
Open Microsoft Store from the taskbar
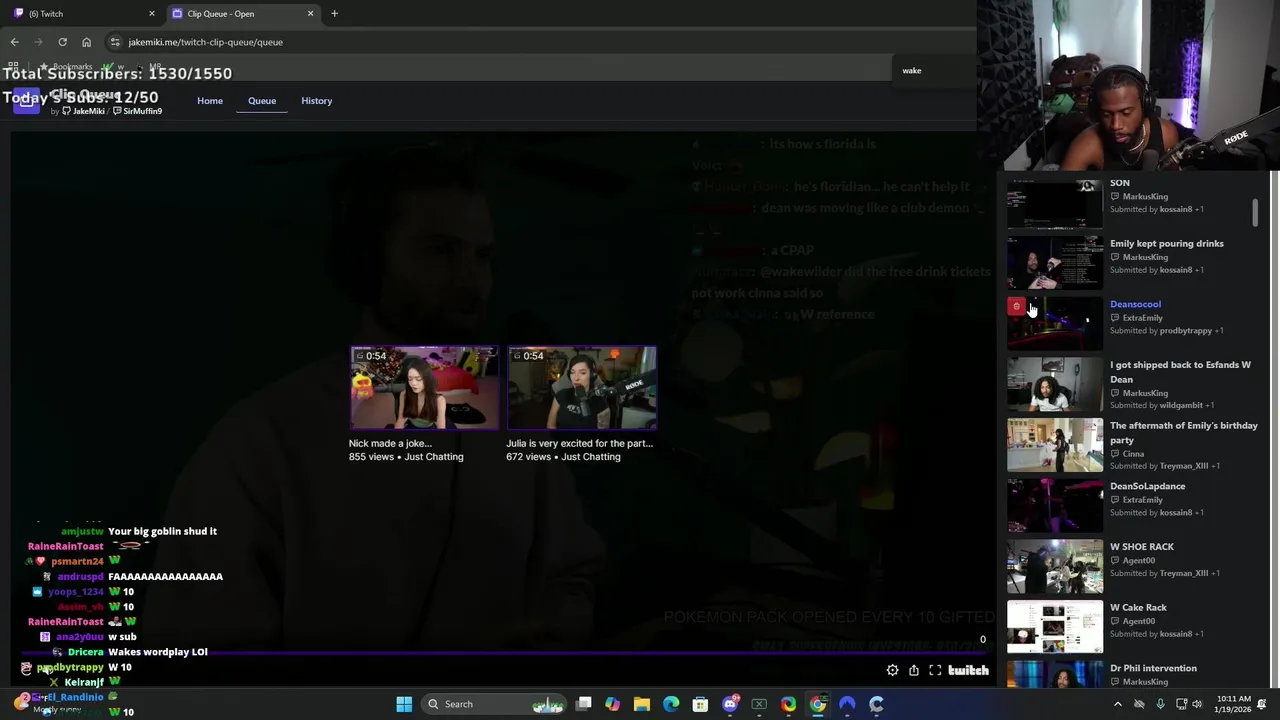click(x=700, y=704)
